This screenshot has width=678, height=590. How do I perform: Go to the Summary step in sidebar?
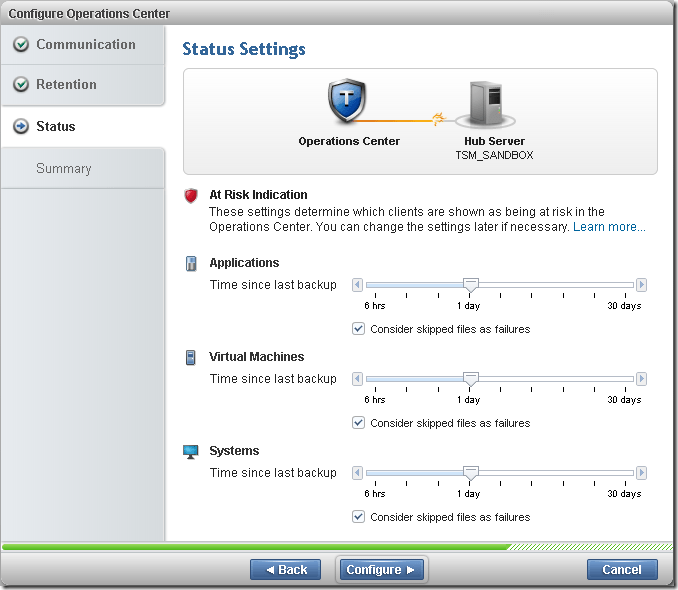pos(64,169)
